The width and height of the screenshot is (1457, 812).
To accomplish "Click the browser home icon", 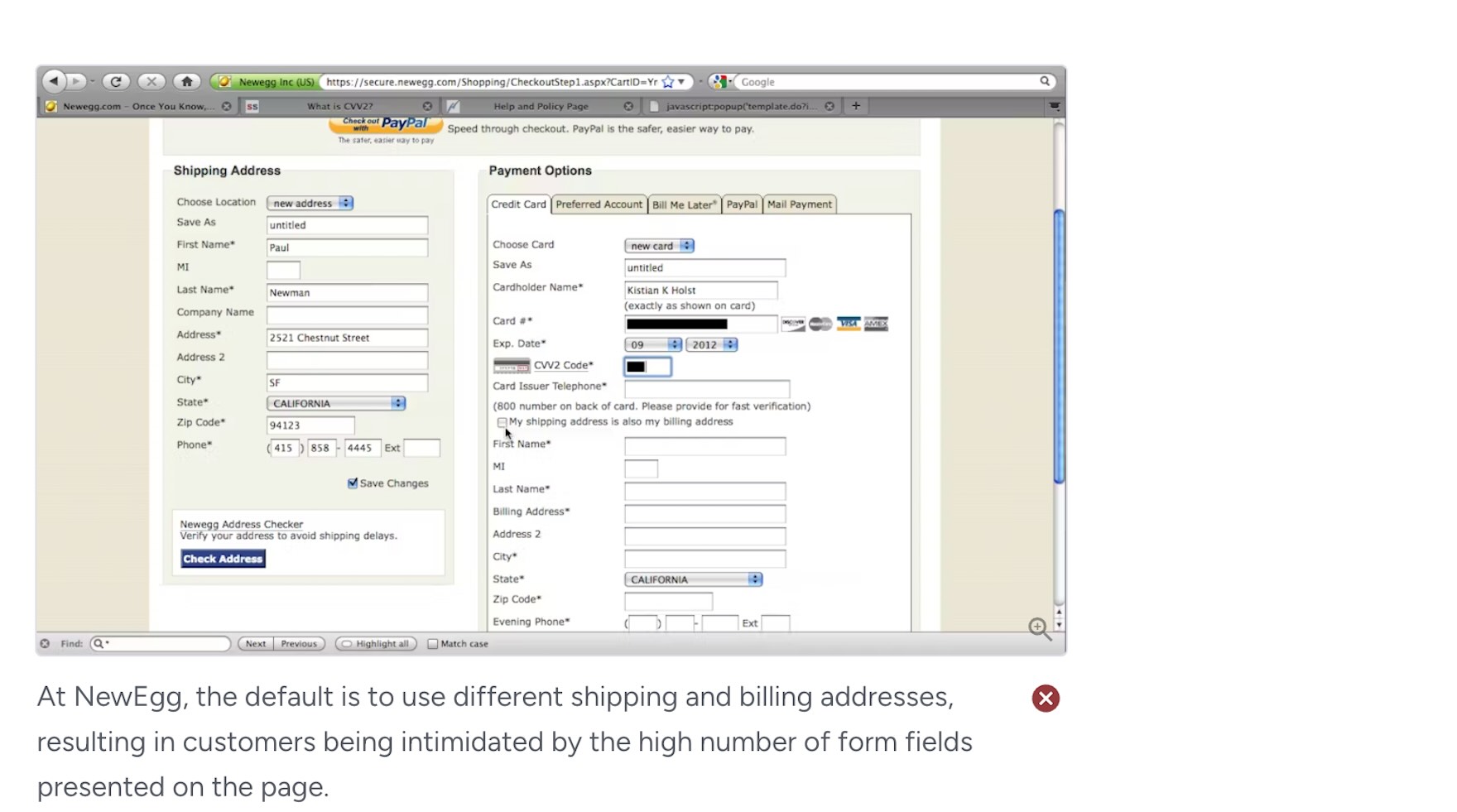I will click(187, 81).
